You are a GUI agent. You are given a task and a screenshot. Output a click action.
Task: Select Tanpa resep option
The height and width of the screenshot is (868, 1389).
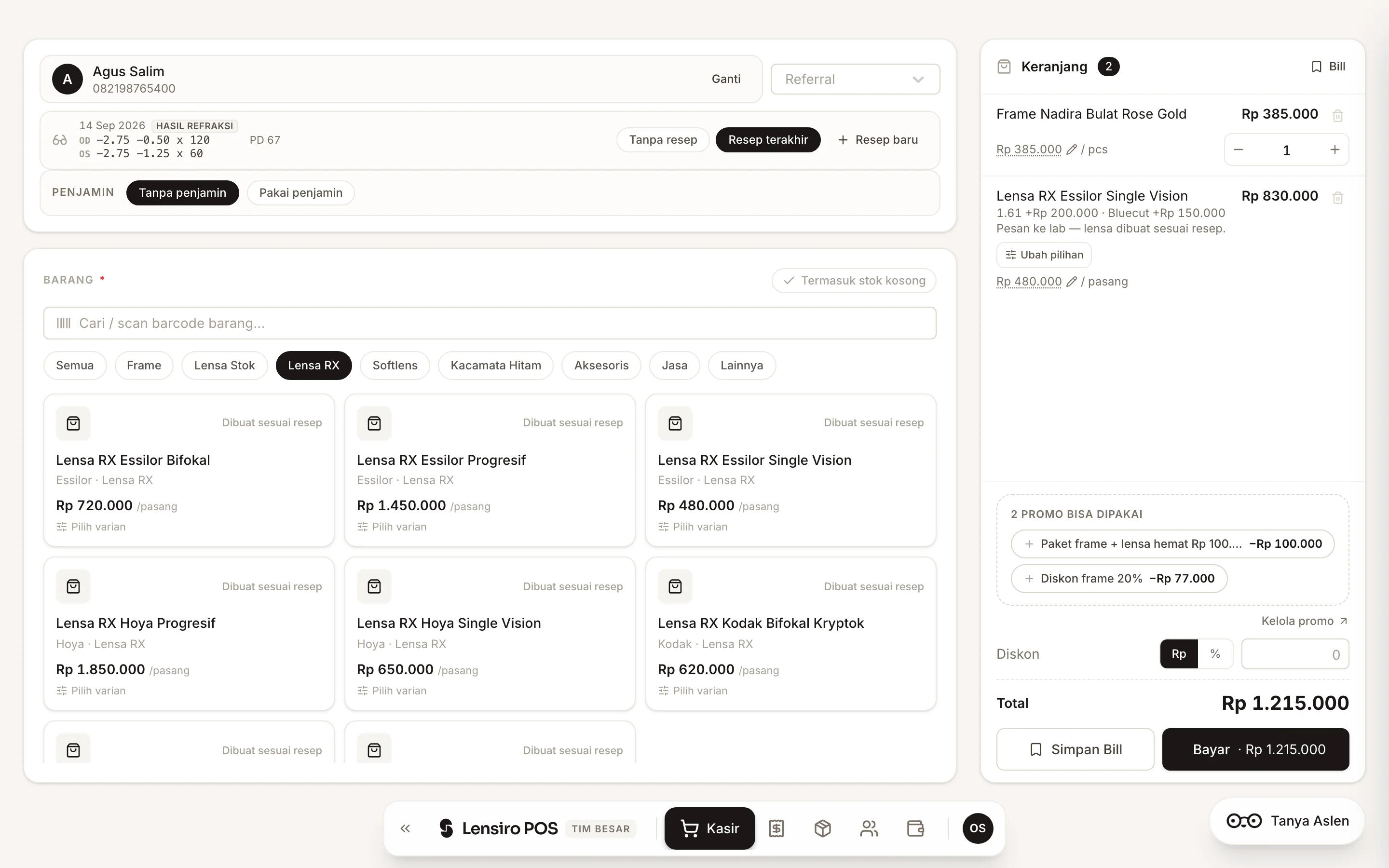click(663, 140)
